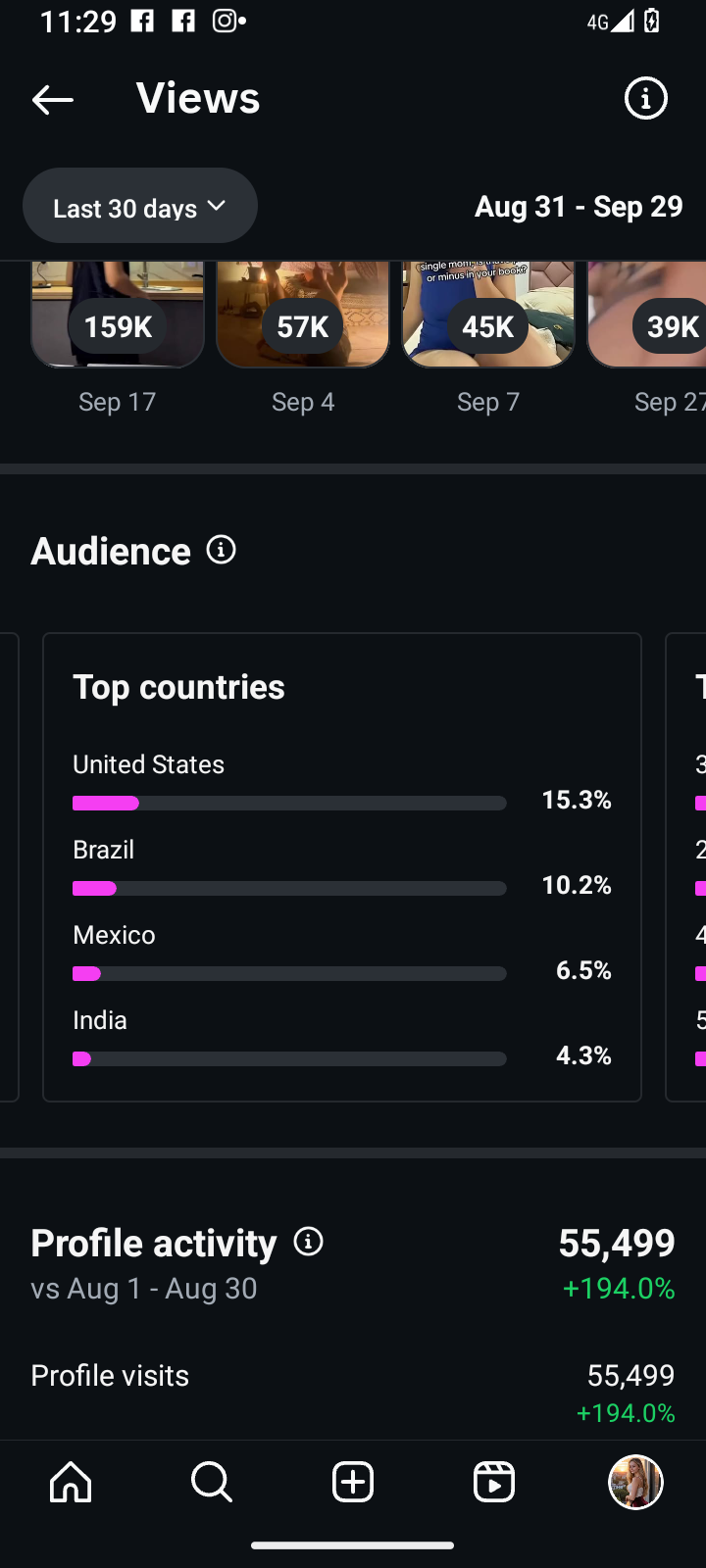This screenshot has width=706, height=1568.
Task: Tap the Profile activity heading
Action: [x=154, y=1243]
